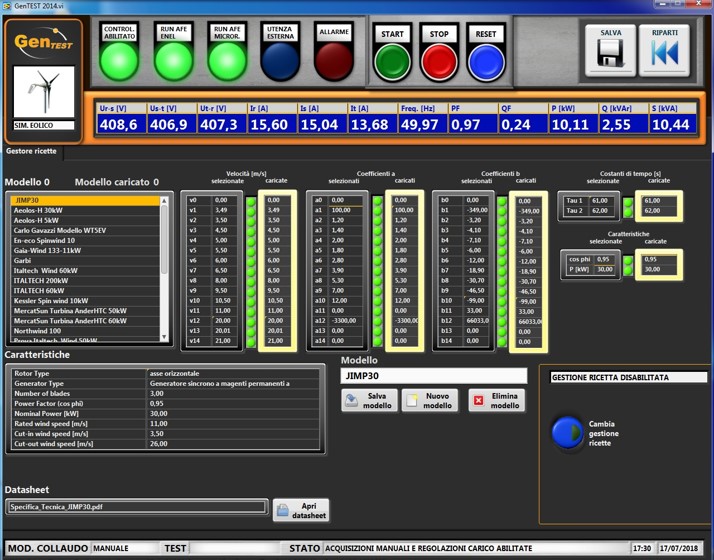
Task: Click the wind turbine SIM. EOLICO image
Action: pyautogui.click(x=44, y=93)
